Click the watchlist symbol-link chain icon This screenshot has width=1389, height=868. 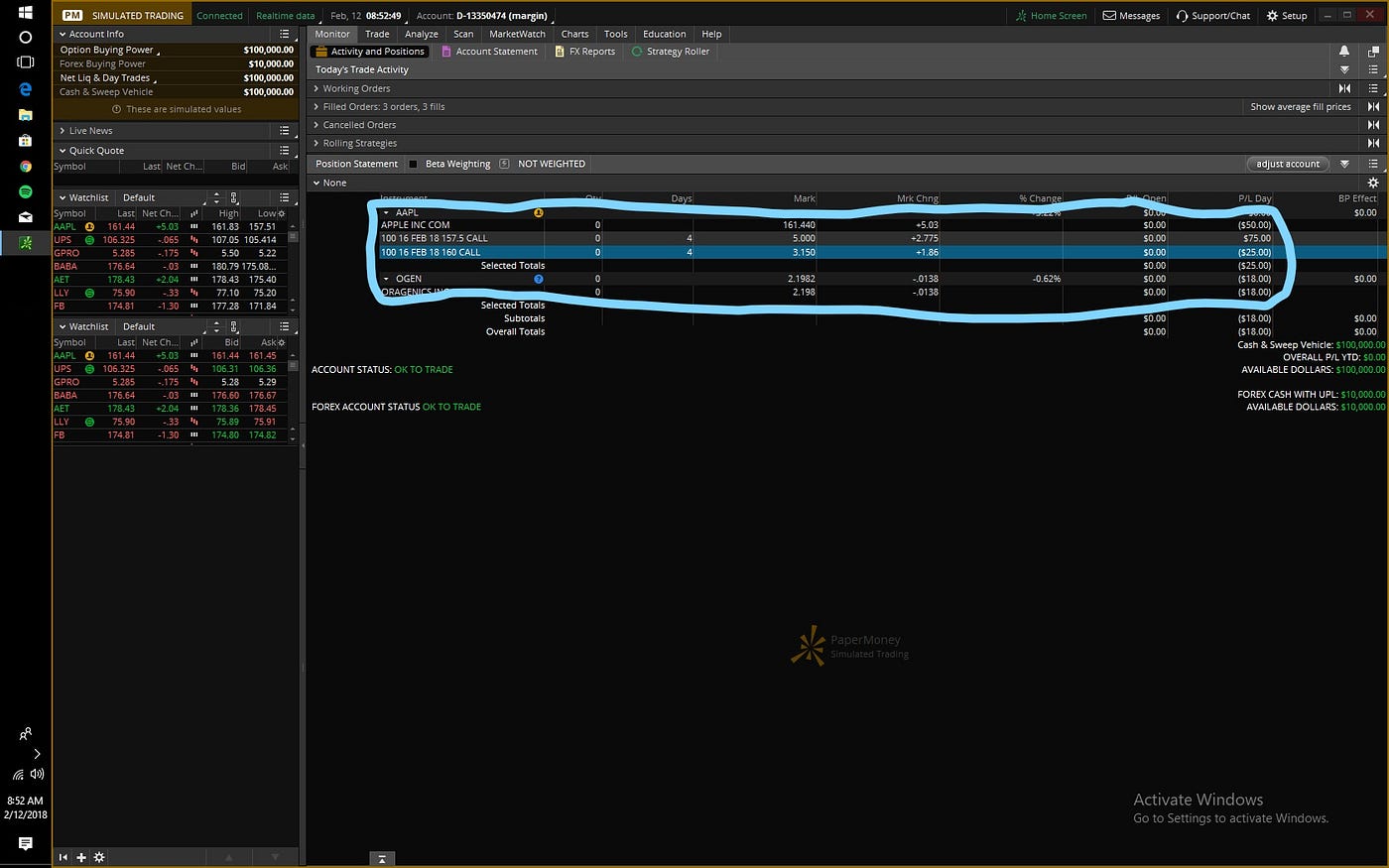[x=234, y=197]
